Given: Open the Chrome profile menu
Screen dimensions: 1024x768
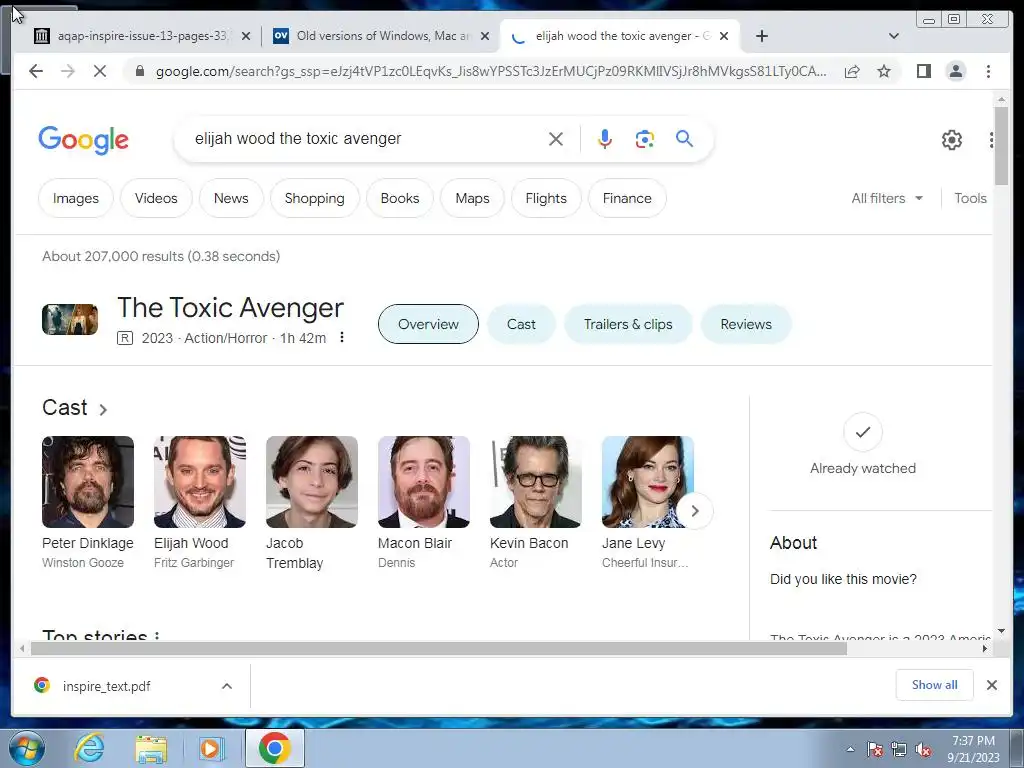Looking at the screenshot, I should [955, 71].
